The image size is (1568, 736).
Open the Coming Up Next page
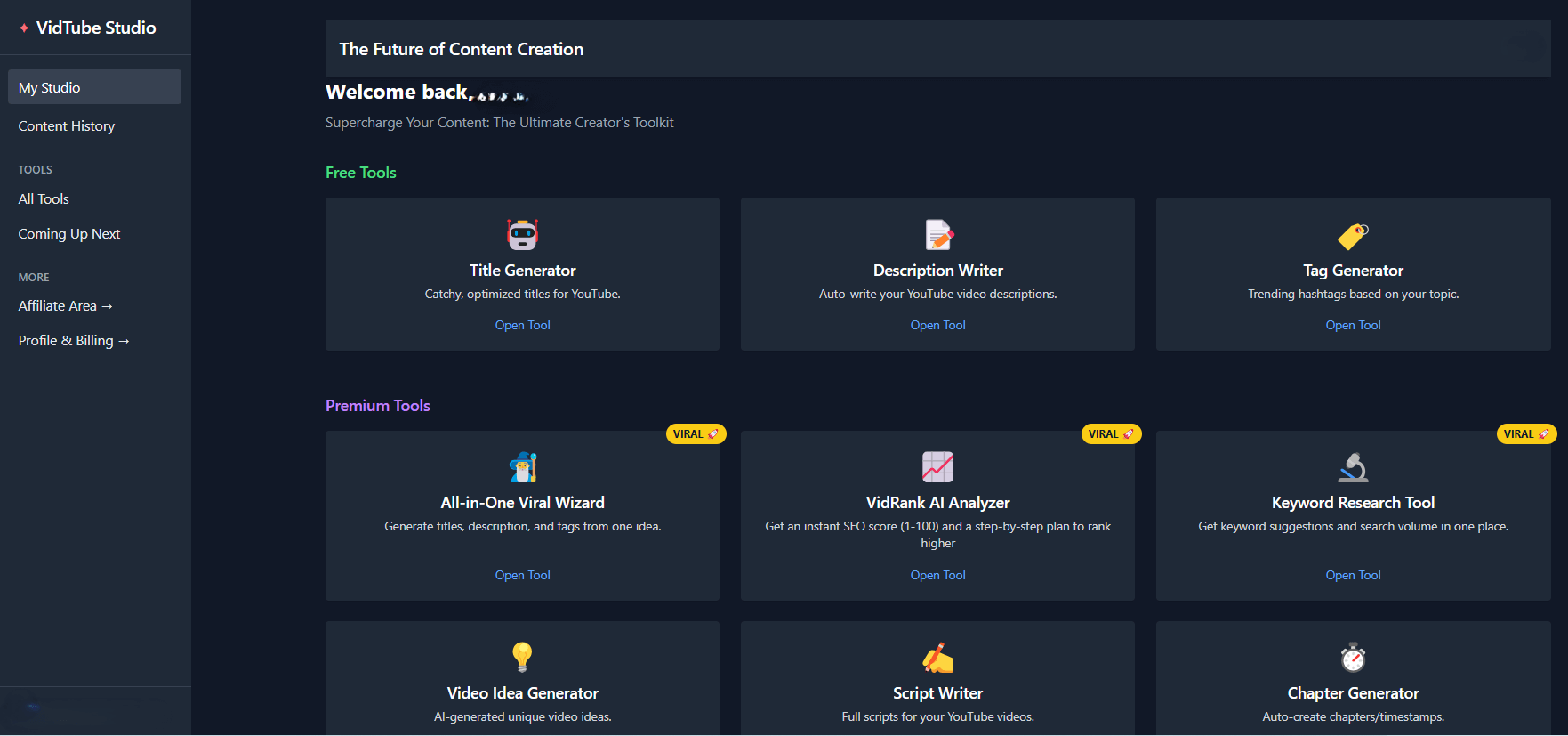[69, 234]
